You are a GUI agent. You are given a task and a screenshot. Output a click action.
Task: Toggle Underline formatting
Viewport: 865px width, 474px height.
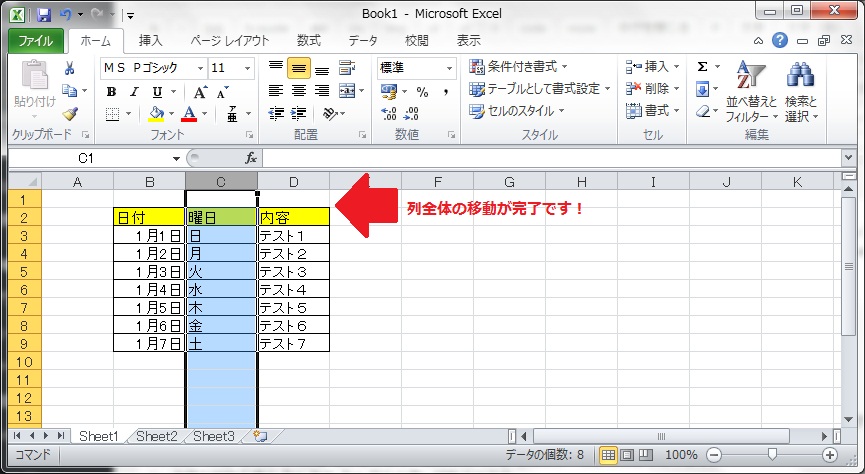tap(157, 92)
